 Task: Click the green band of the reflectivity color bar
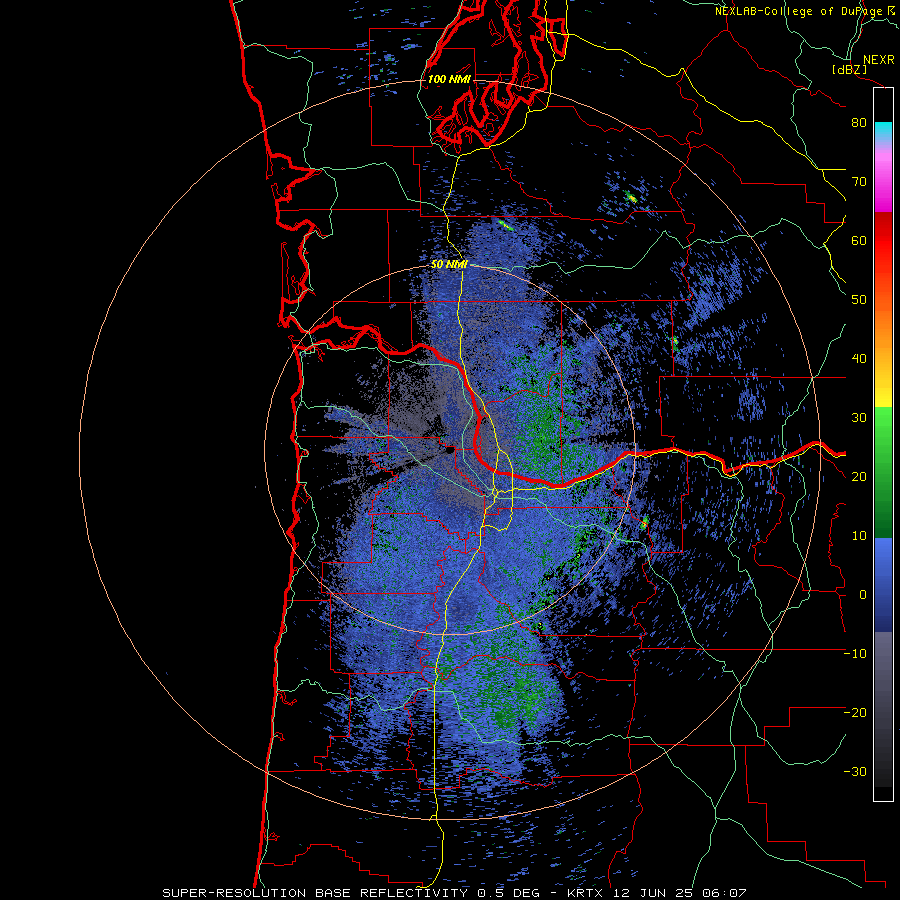pos(883,472)
